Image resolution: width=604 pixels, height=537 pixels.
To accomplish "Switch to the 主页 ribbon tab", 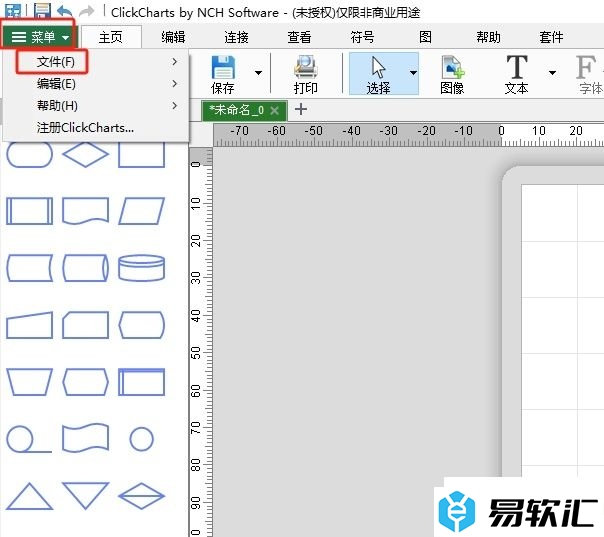I will tap(111, 37).
